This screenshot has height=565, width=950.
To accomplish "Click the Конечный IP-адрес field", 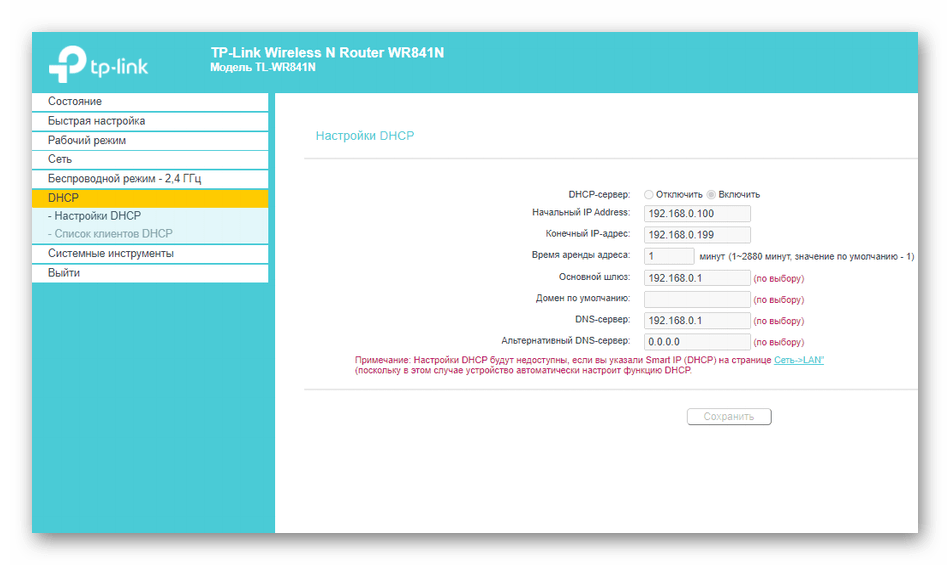I will tap(697, 234).
